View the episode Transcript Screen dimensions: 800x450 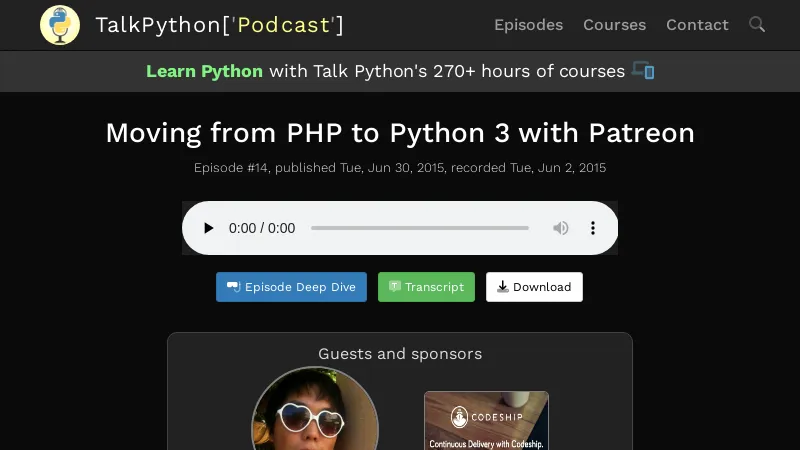(426, 287)
